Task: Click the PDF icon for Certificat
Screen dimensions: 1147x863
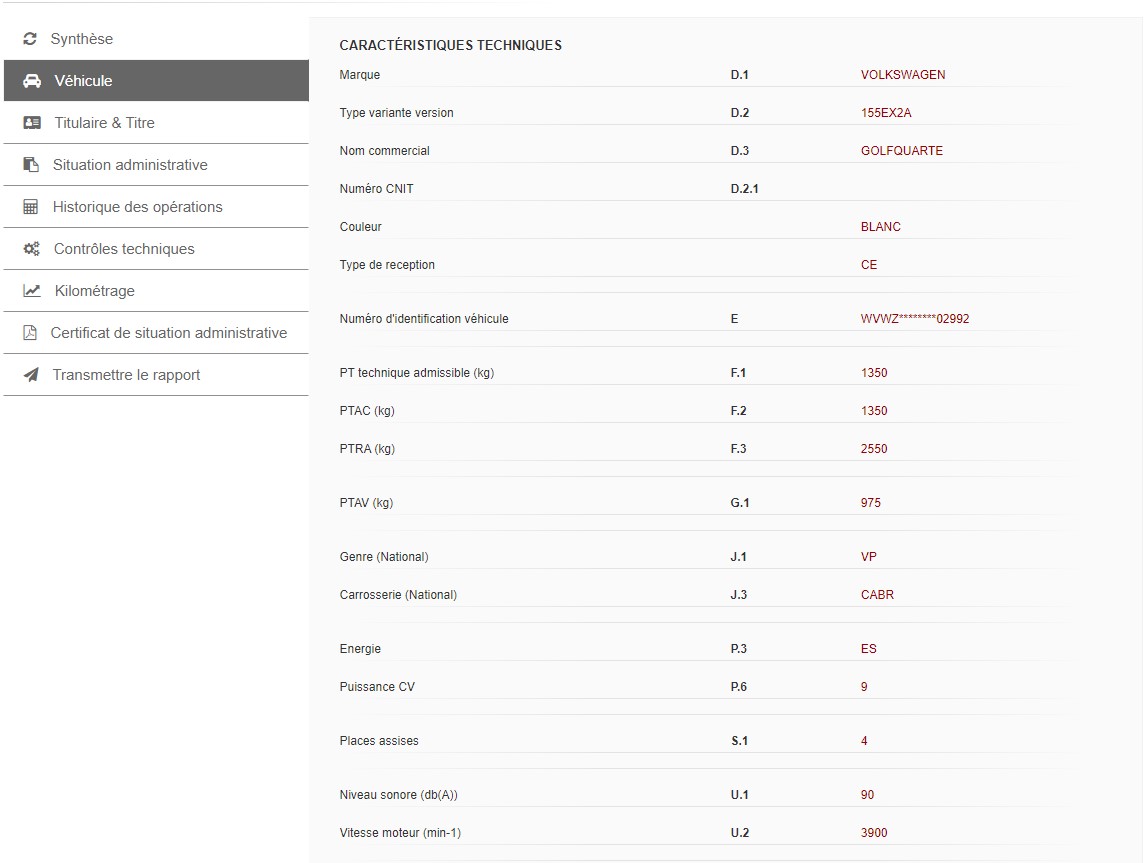Action: click(x=30, y=333)
